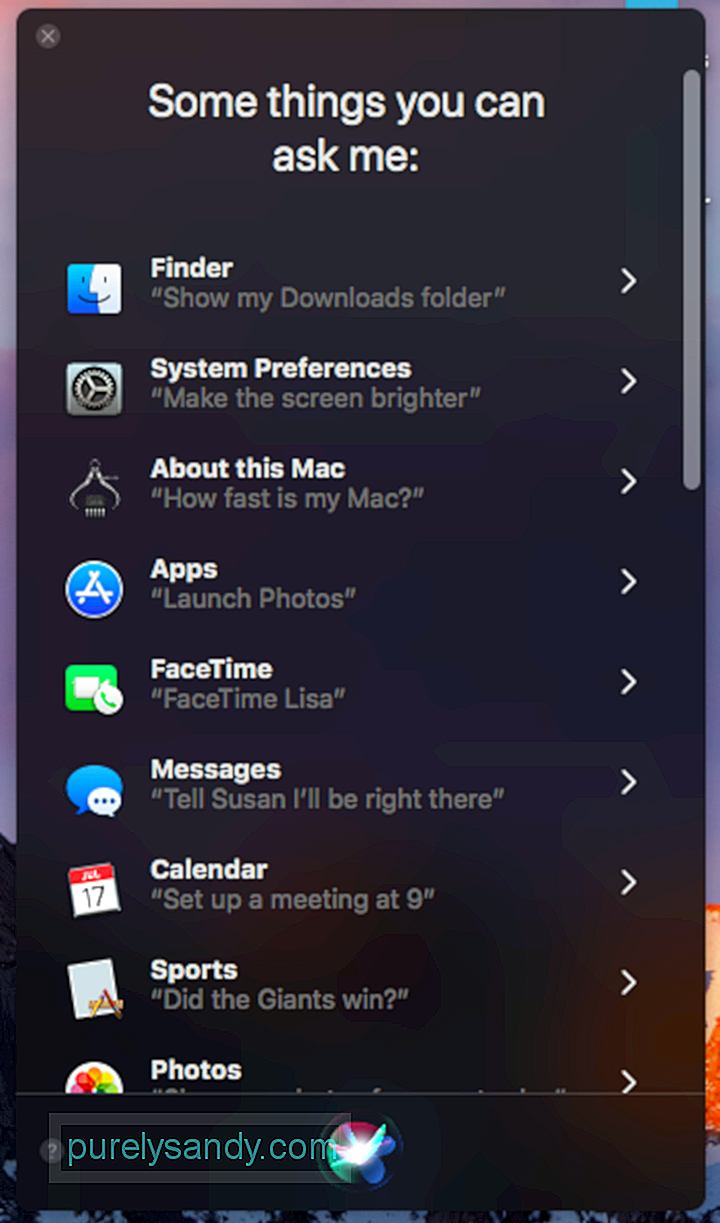Select the "FaceTime Lisa" example text

click(248, 698)
